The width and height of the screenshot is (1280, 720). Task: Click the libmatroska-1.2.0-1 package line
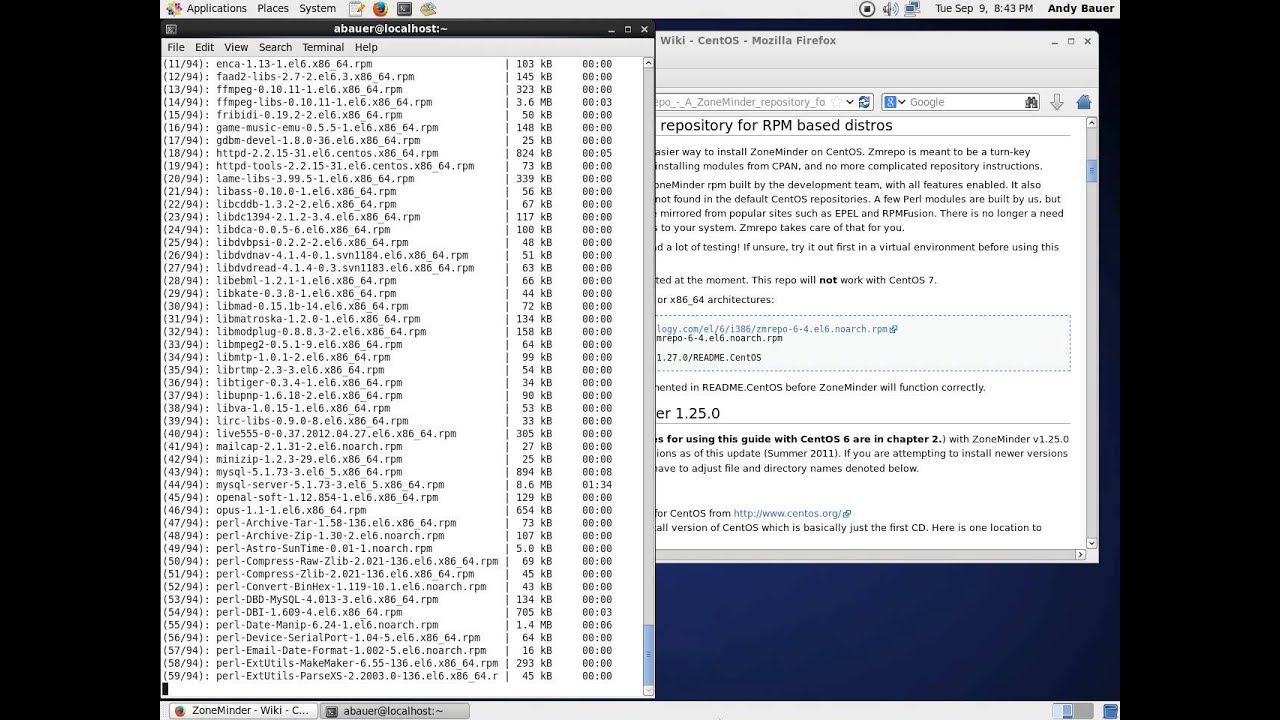point(388,319)
